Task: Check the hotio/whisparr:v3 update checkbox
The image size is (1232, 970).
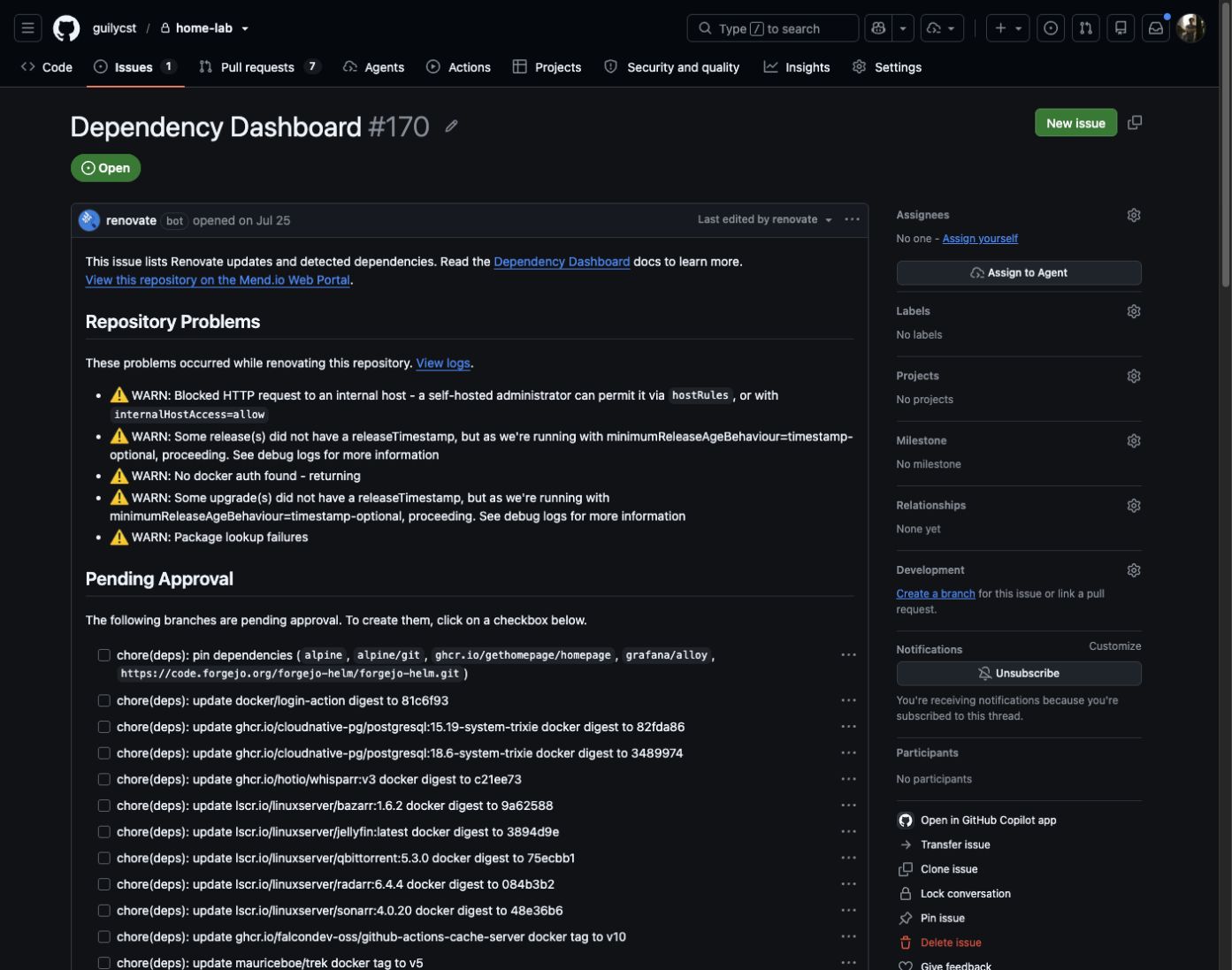Action: tap(104, 779)
